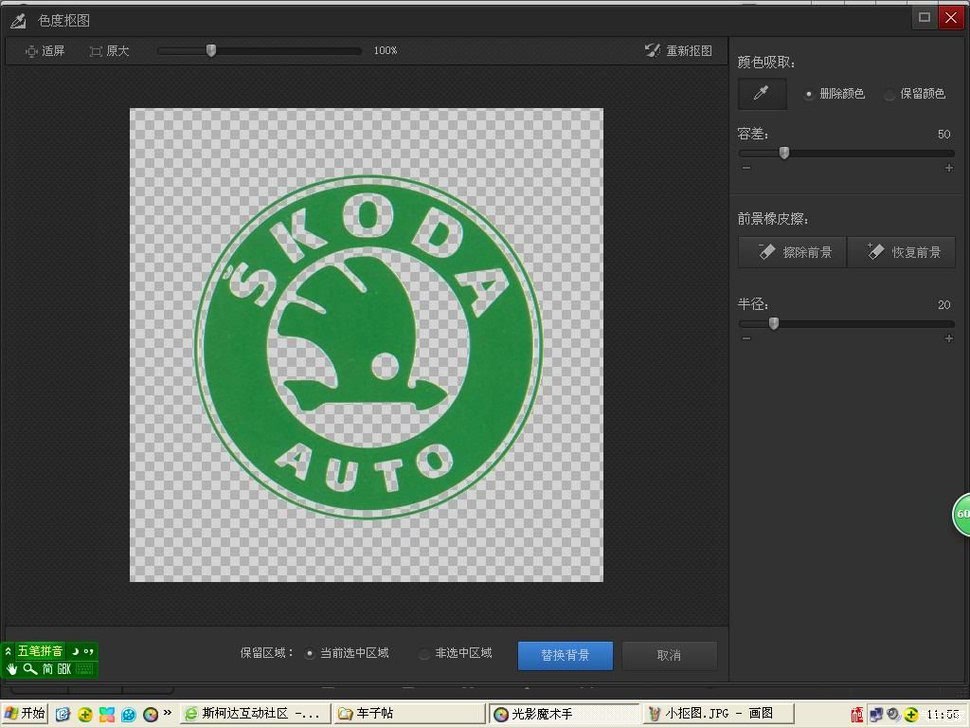The image size is (970, 728).
Task: Open the IME soft keyboard icon
Action: [84, 669]
